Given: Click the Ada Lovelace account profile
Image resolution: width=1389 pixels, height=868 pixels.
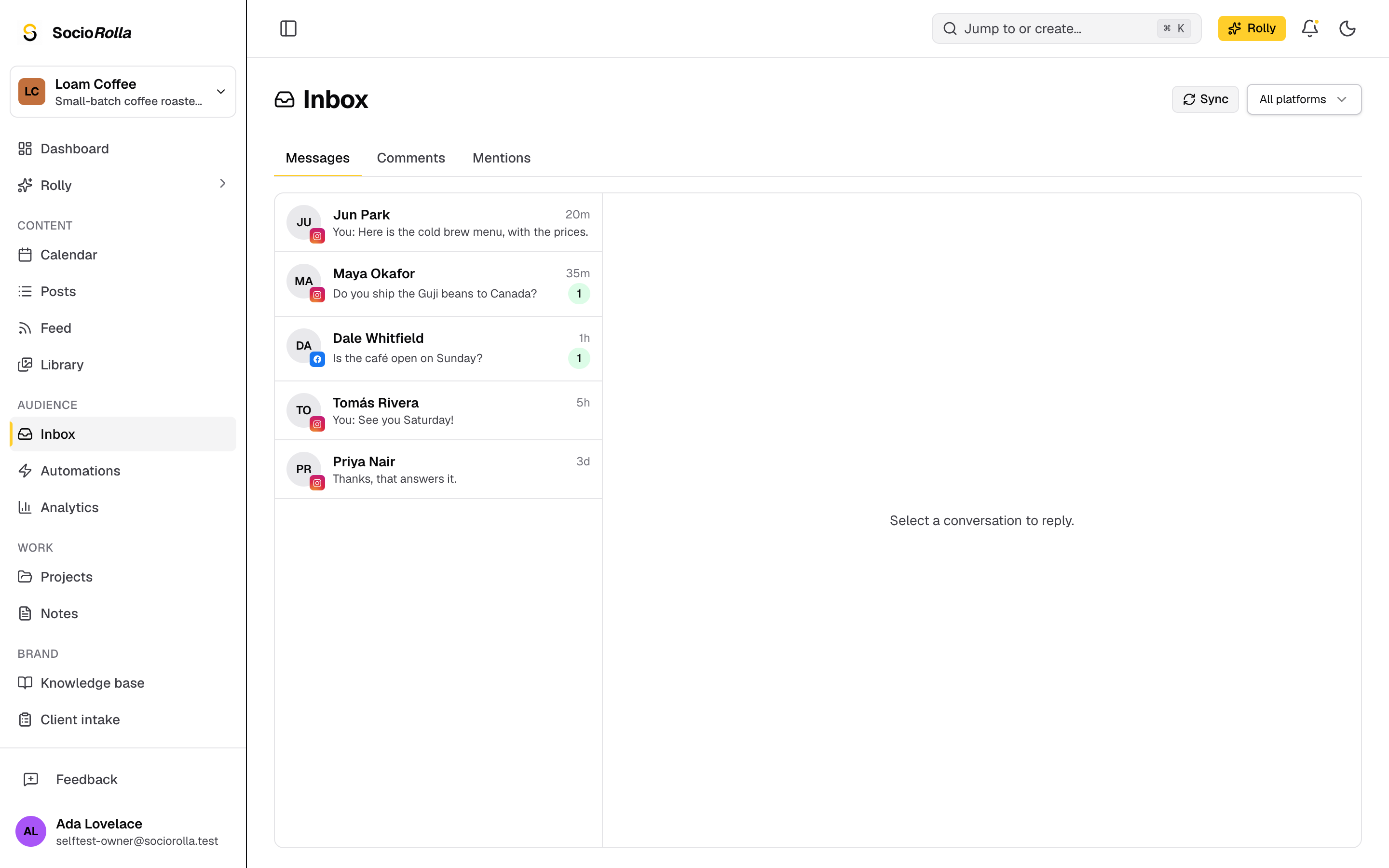Looking at the screenshot, I should (123, 831).
